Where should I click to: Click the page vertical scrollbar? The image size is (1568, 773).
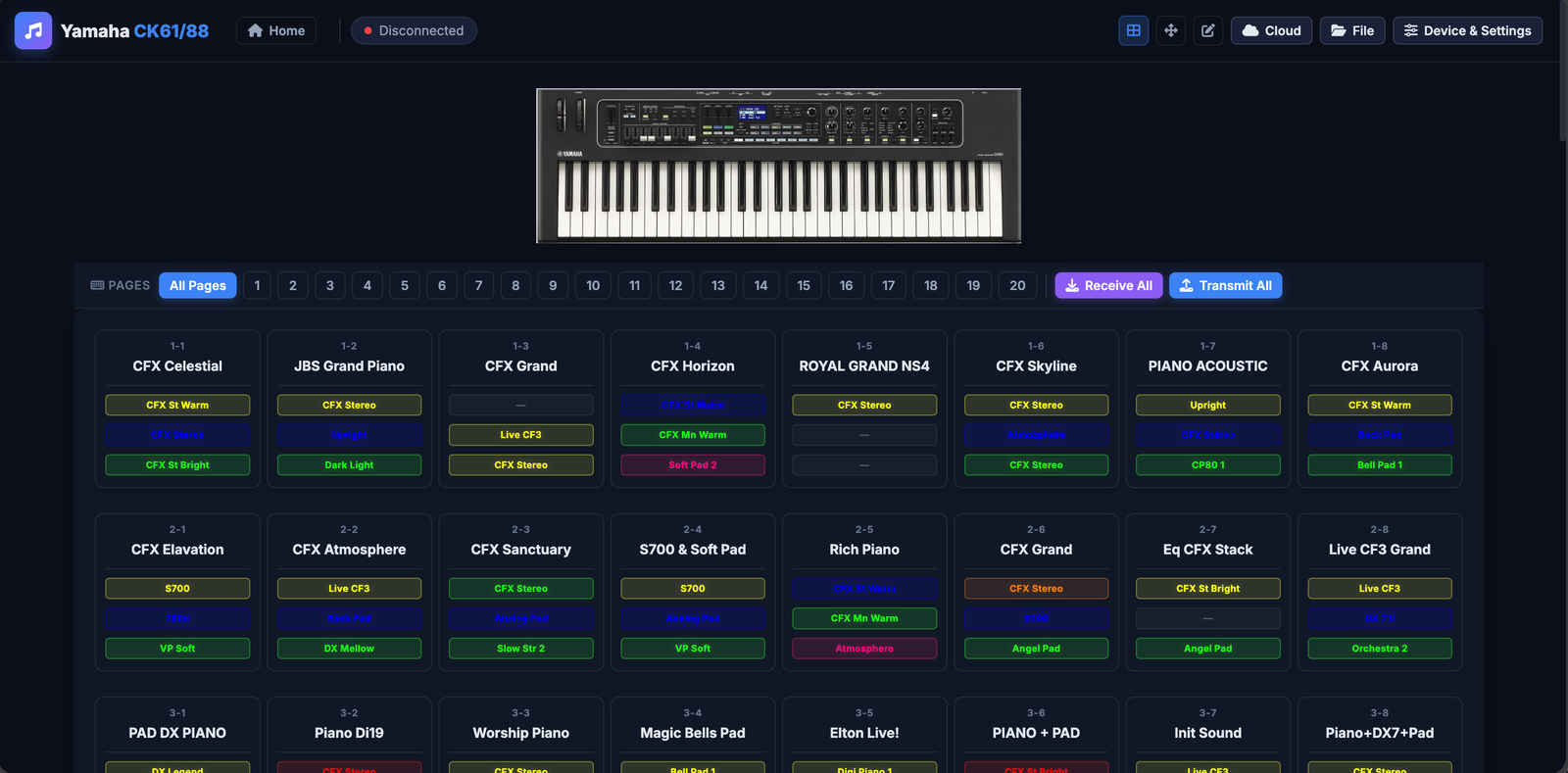1563,73
